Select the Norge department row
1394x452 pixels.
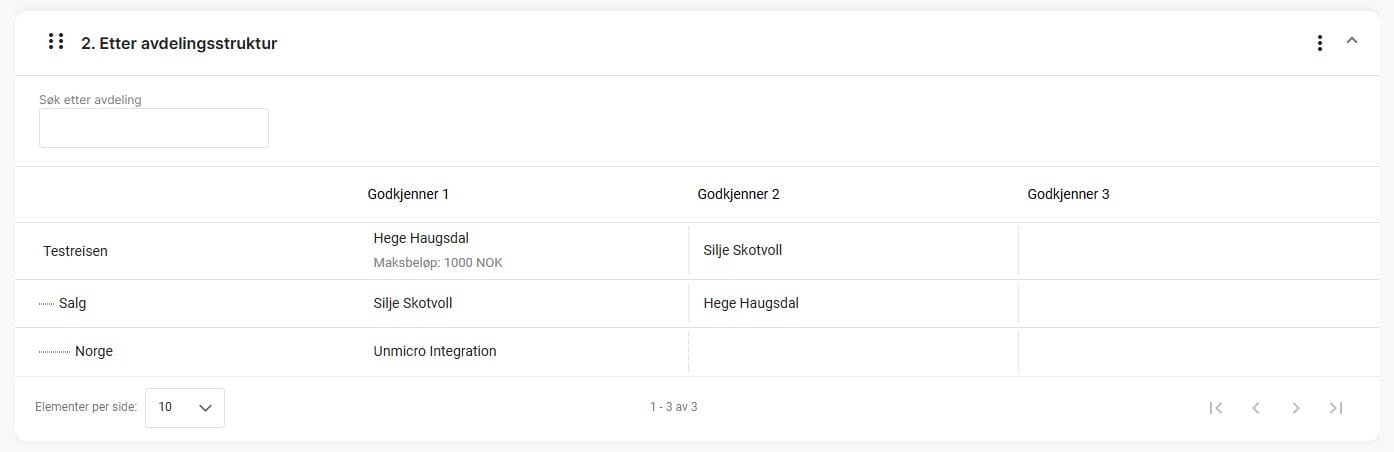tap(93, 351)
